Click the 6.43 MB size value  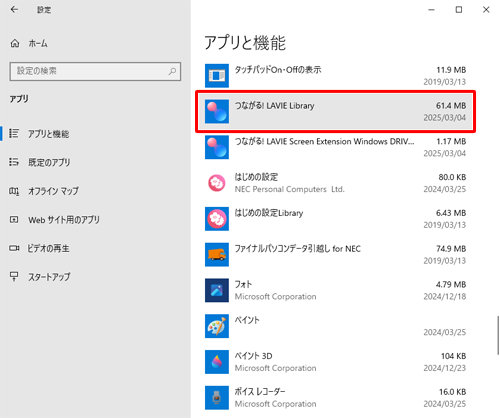(451, 213)
